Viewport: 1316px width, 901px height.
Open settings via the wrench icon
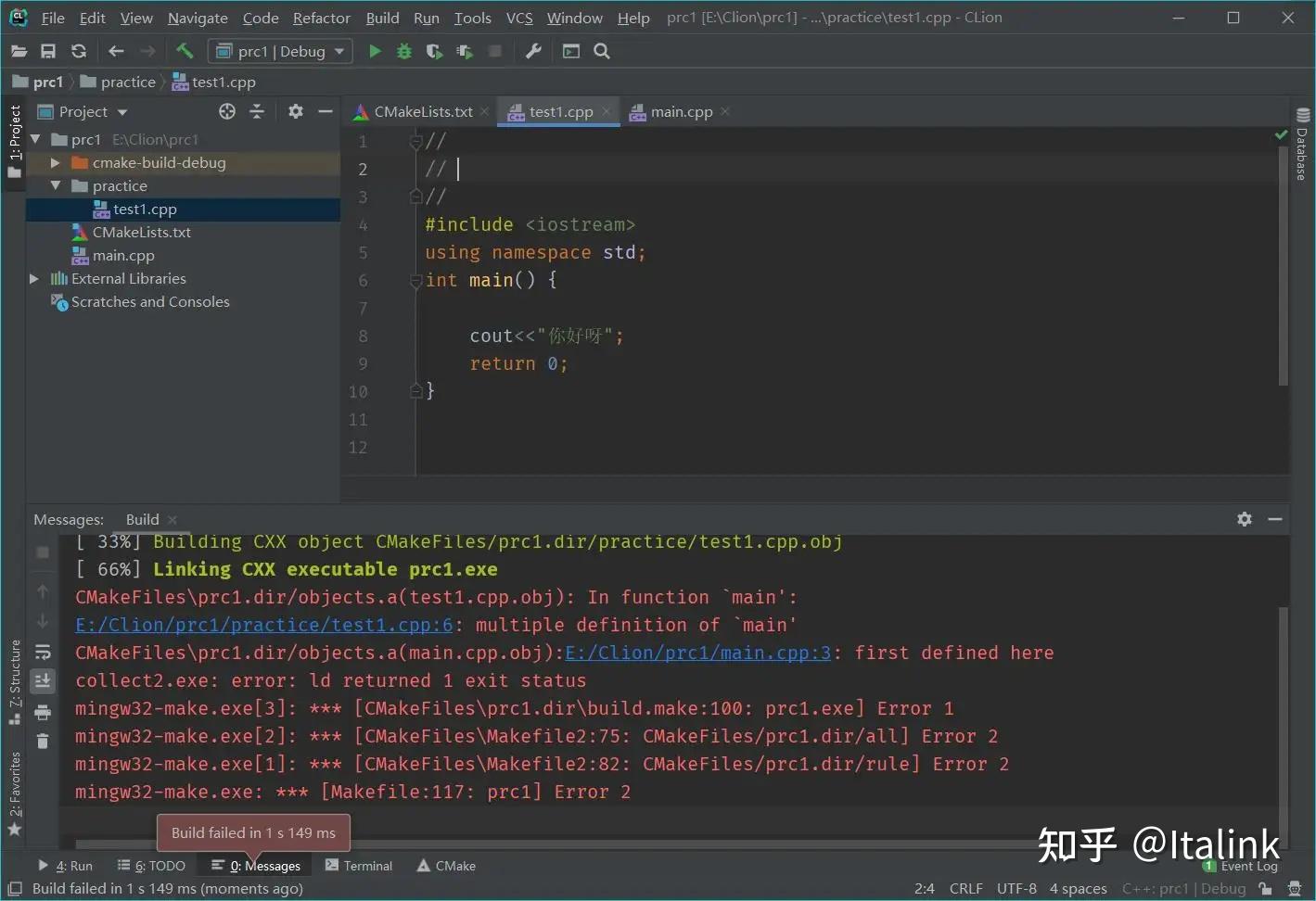[x=533, y=52]
